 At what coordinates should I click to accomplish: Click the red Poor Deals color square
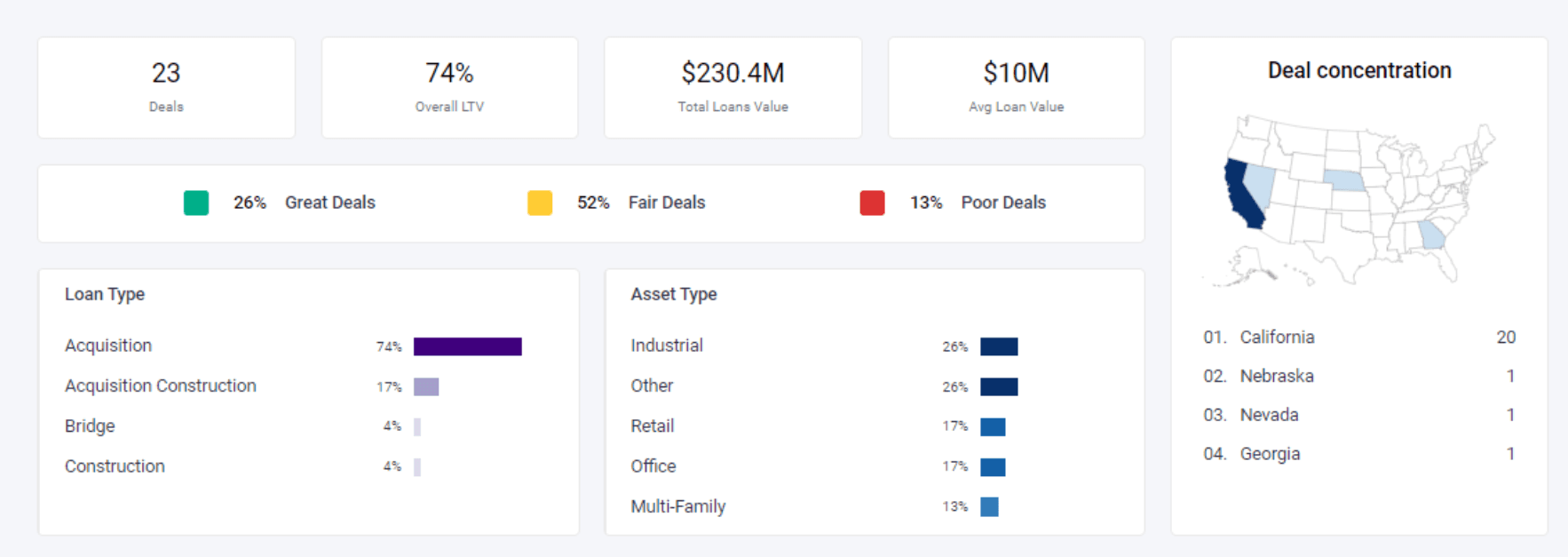[872, 203]
